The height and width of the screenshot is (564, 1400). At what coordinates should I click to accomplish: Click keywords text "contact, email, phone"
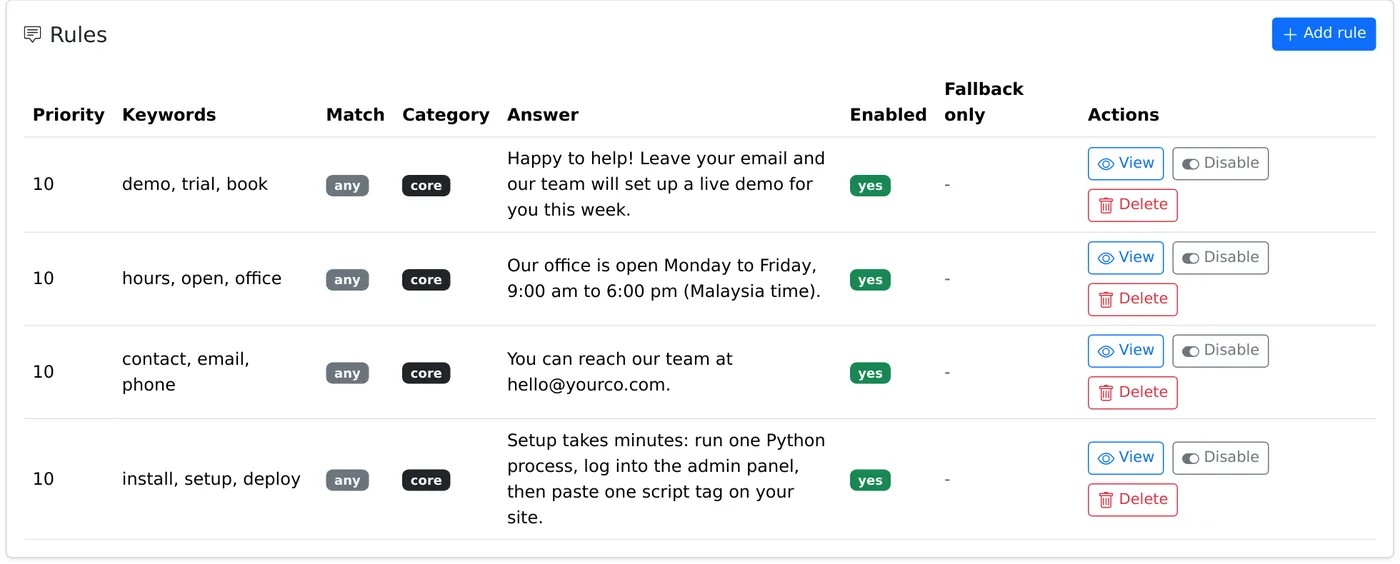[x=186, y=372]
